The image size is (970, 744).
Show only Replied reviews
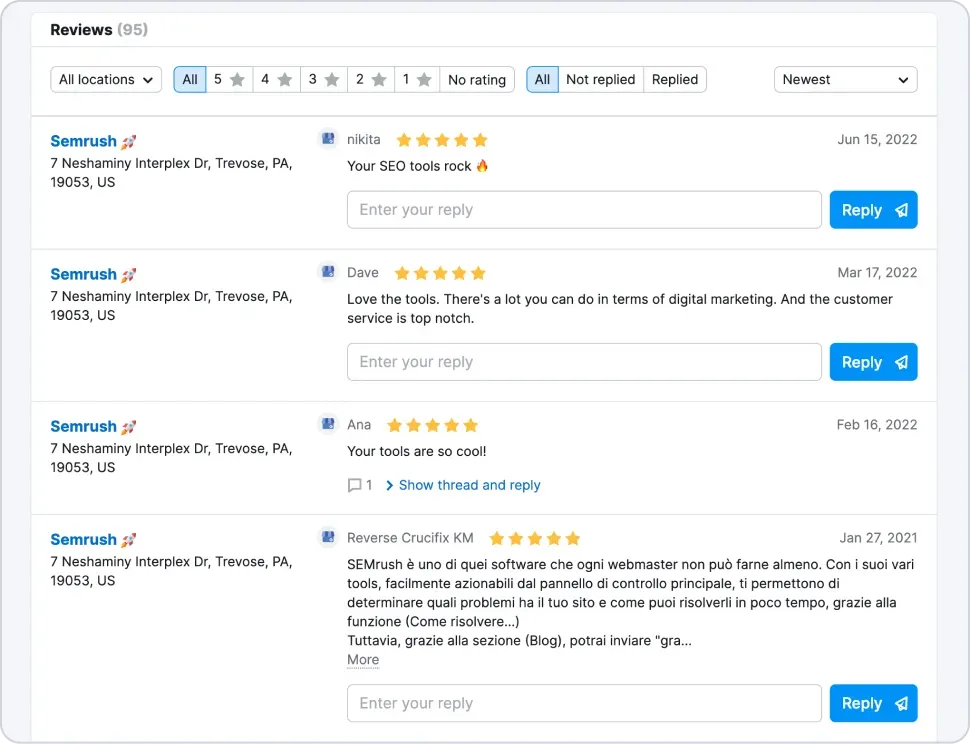(675, 80)
